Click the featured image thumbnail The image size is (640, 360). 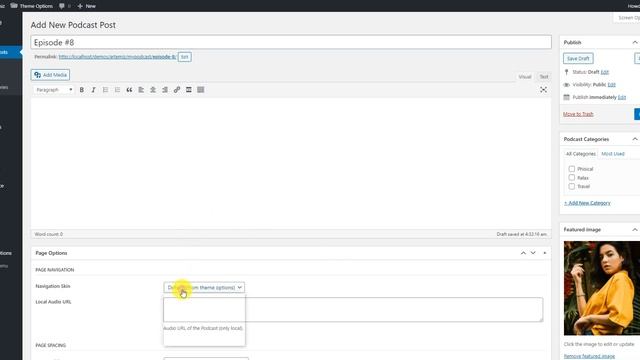[602, 288]
